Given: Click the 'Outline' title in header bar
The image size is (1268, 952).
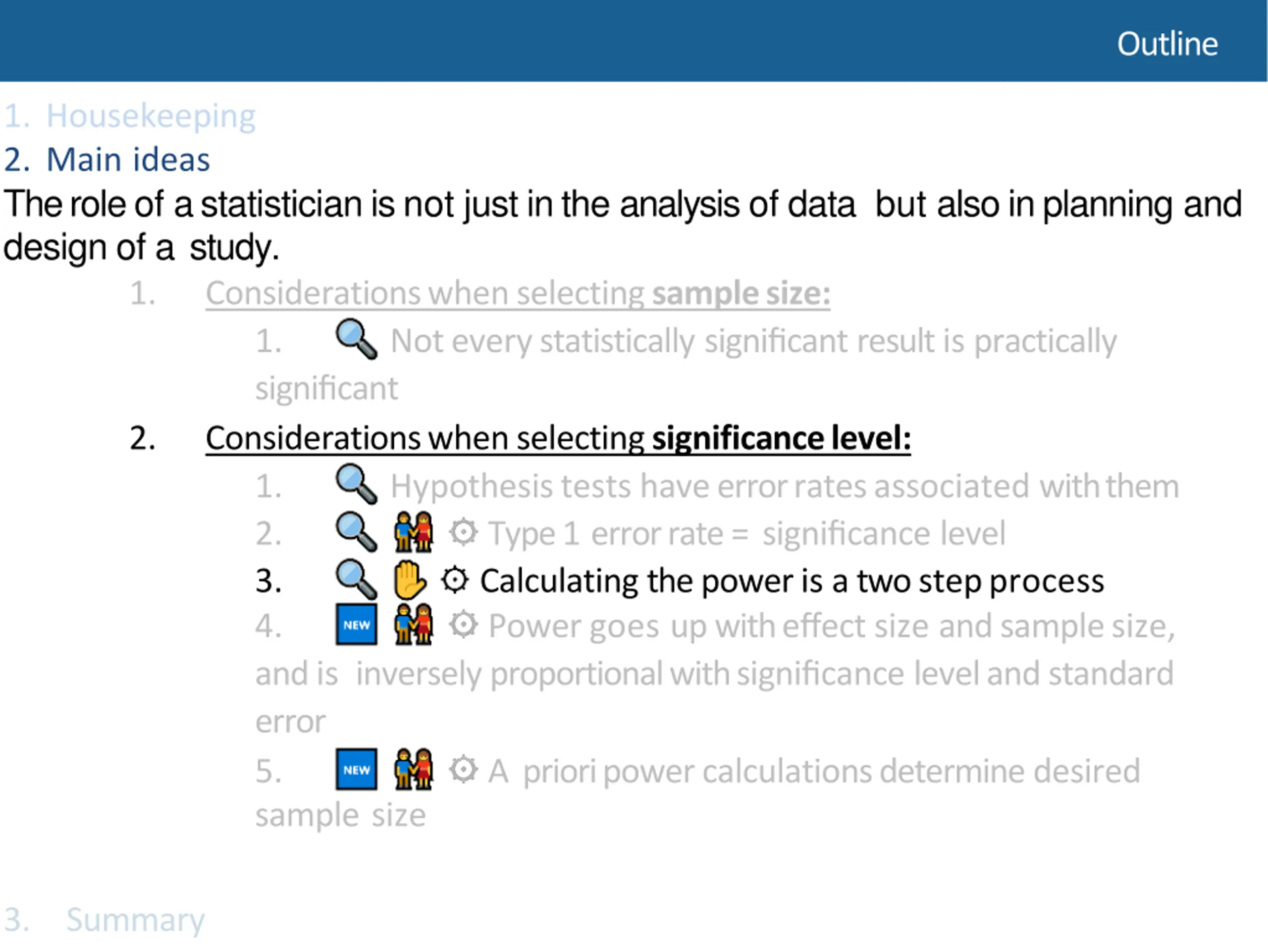Looking at the screenshot, I should point(1167,44).
